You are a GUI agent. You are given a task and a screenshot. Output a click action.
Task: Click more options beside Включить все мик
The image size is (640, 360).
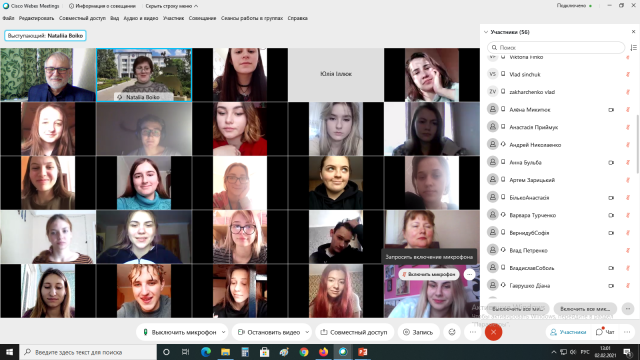[x=628, y=309]
